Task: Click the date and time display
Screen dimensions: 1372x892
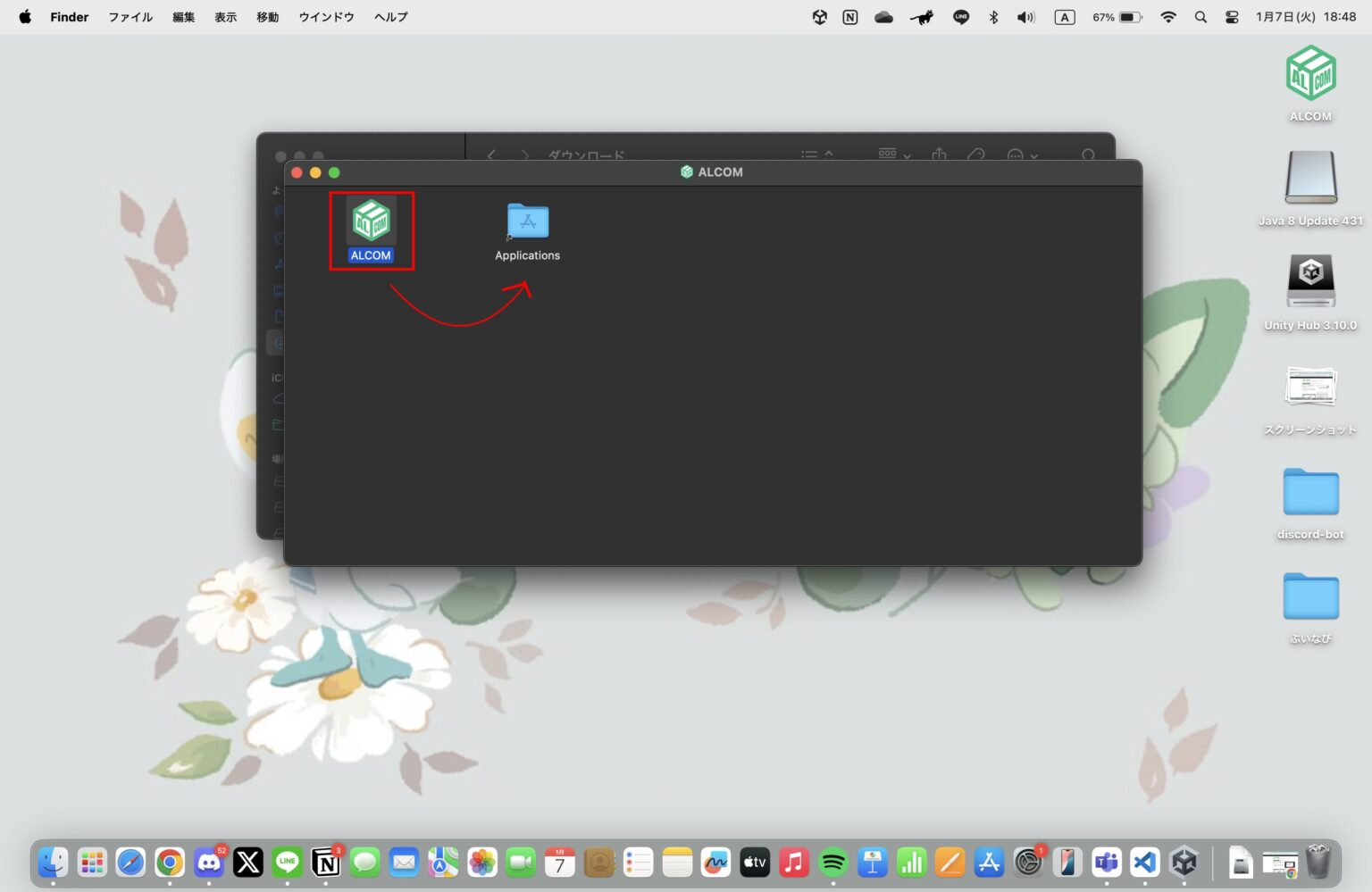Action: tap(1305, 17)
